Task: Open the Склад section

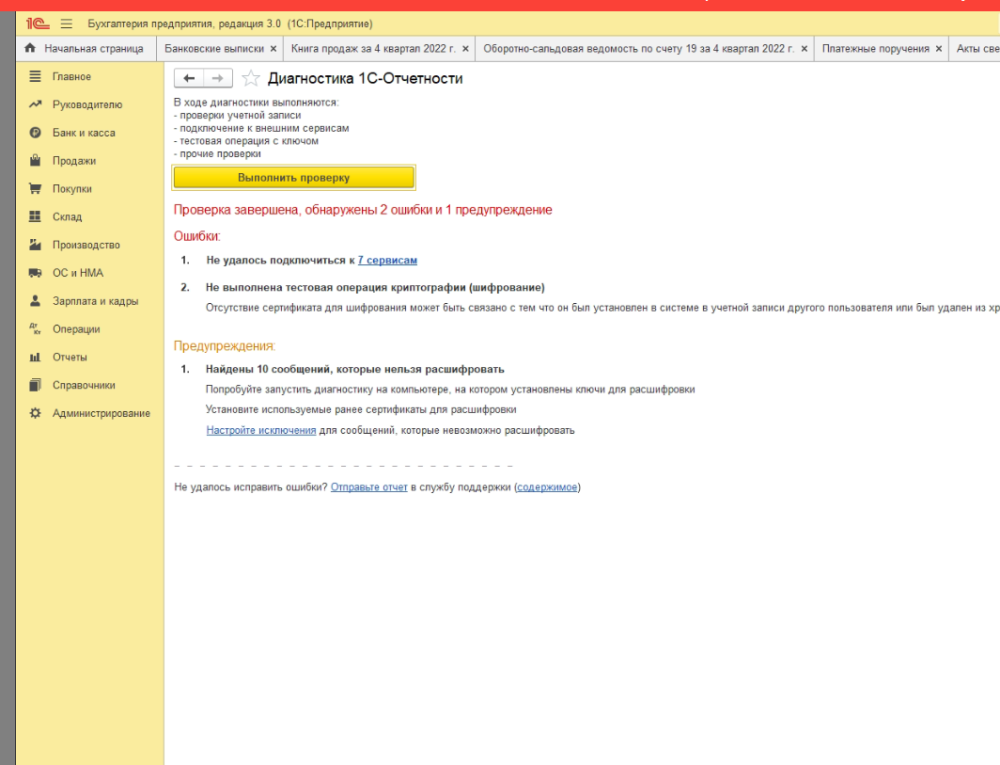Action: (x=67, y=217)
